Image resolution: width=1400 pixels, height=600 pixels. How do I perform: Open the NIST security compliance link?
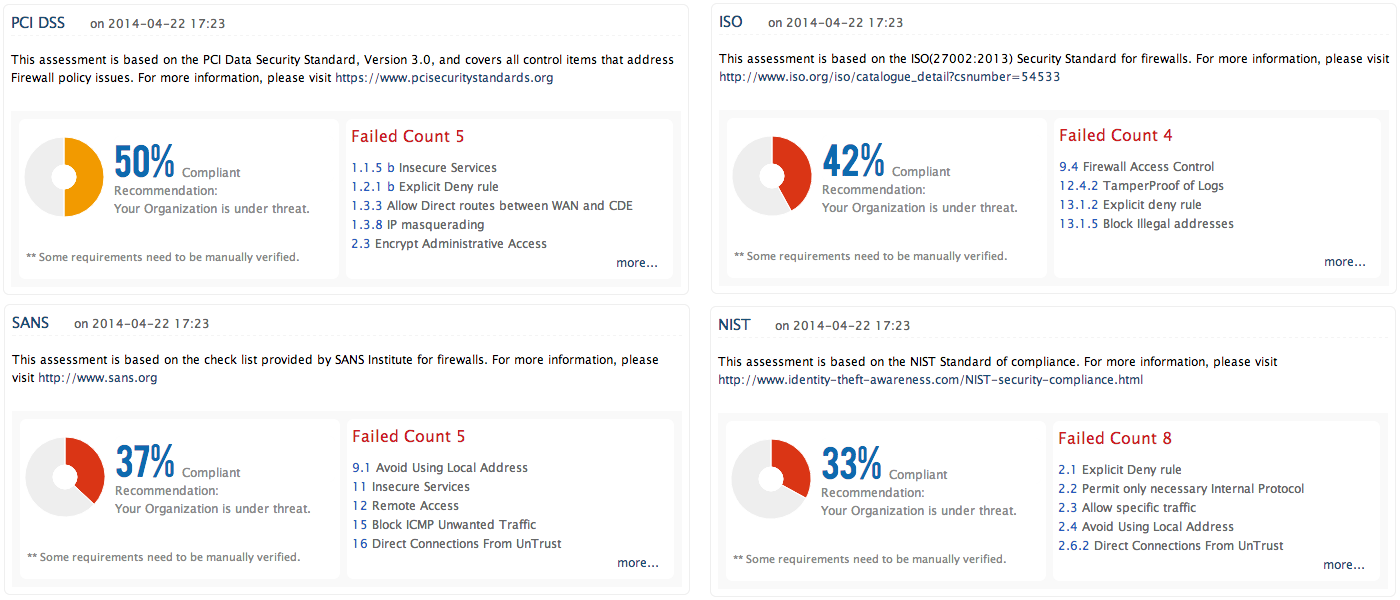click(x=930, y=380)
